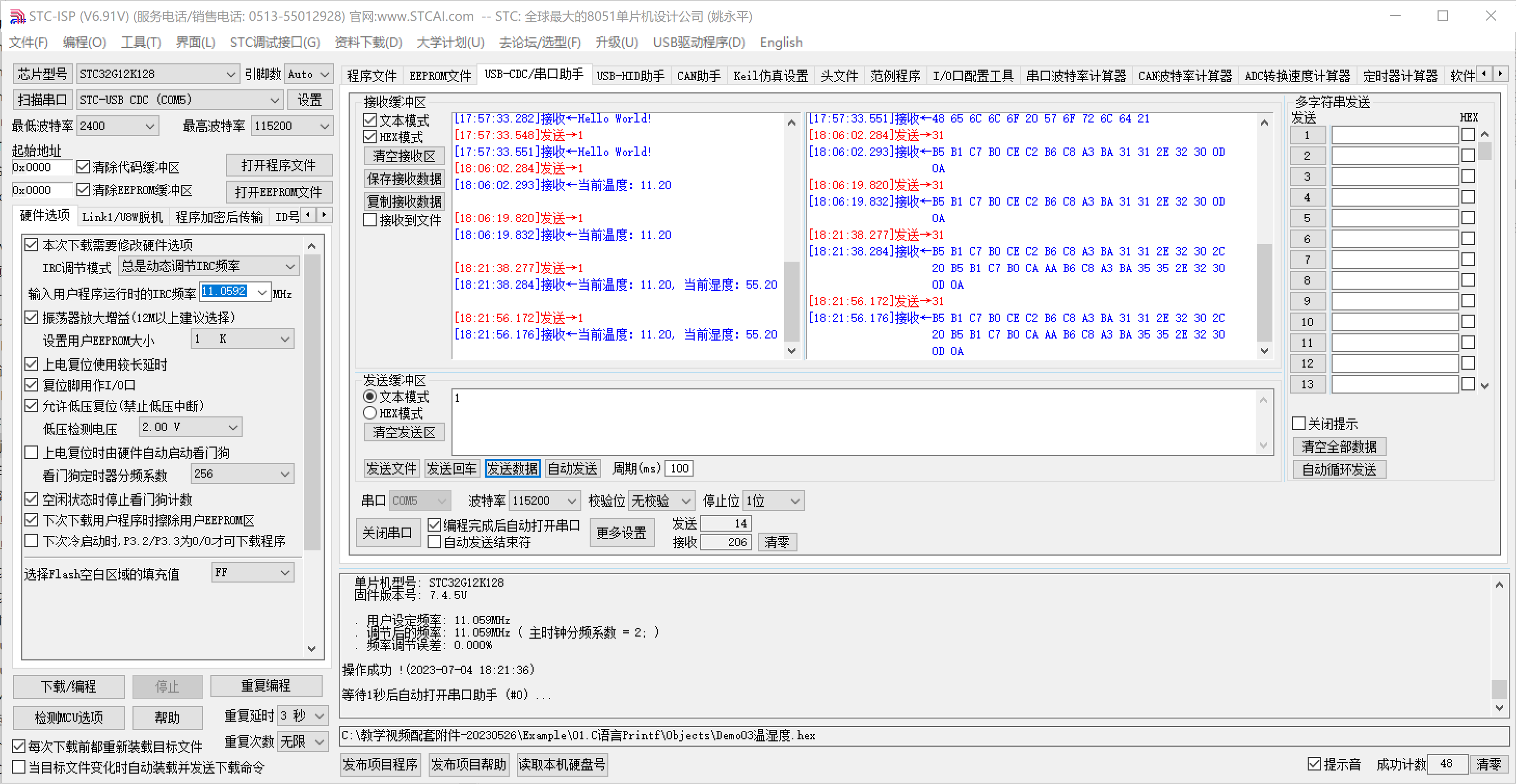Expand the serial helper 波特率 115200 dropdown
The image size is (1516, 784).
[x=544, y=501]
